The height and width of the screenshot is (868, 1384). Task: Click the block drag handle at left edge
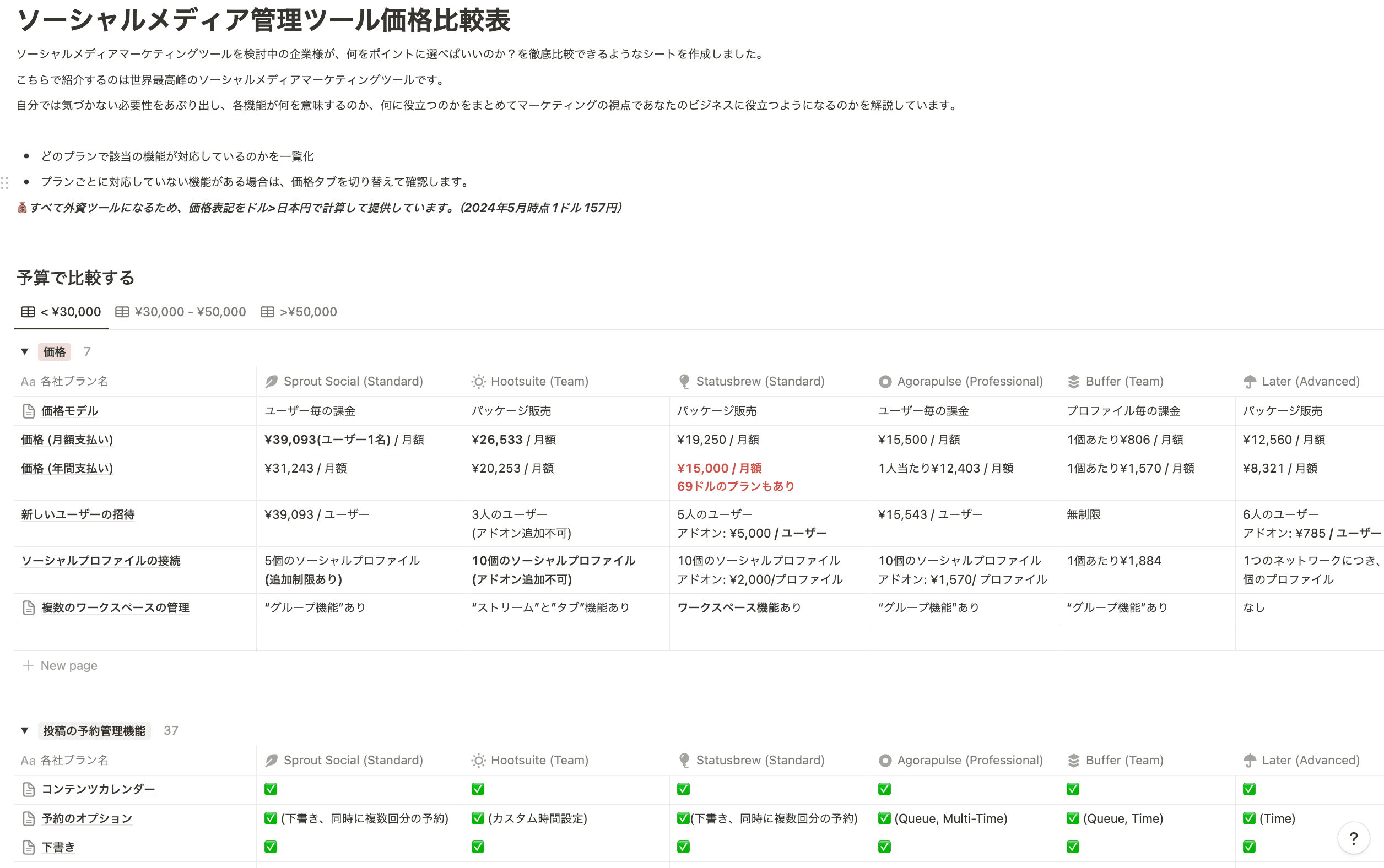point(5,182)
